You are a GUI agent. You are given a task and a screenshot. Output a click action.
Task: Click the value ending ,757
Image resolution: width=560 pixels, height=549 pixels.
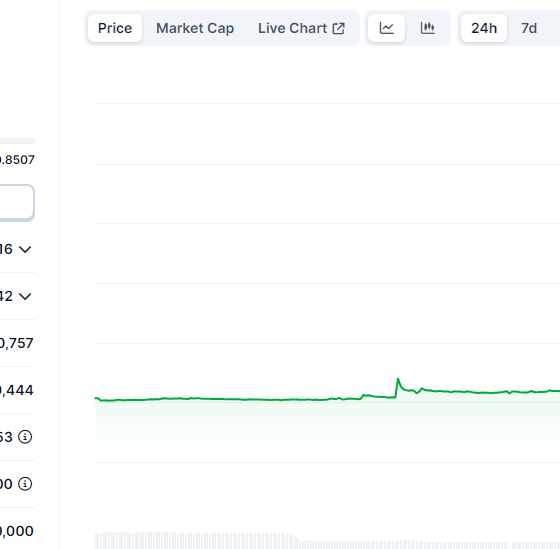(16, 343)
